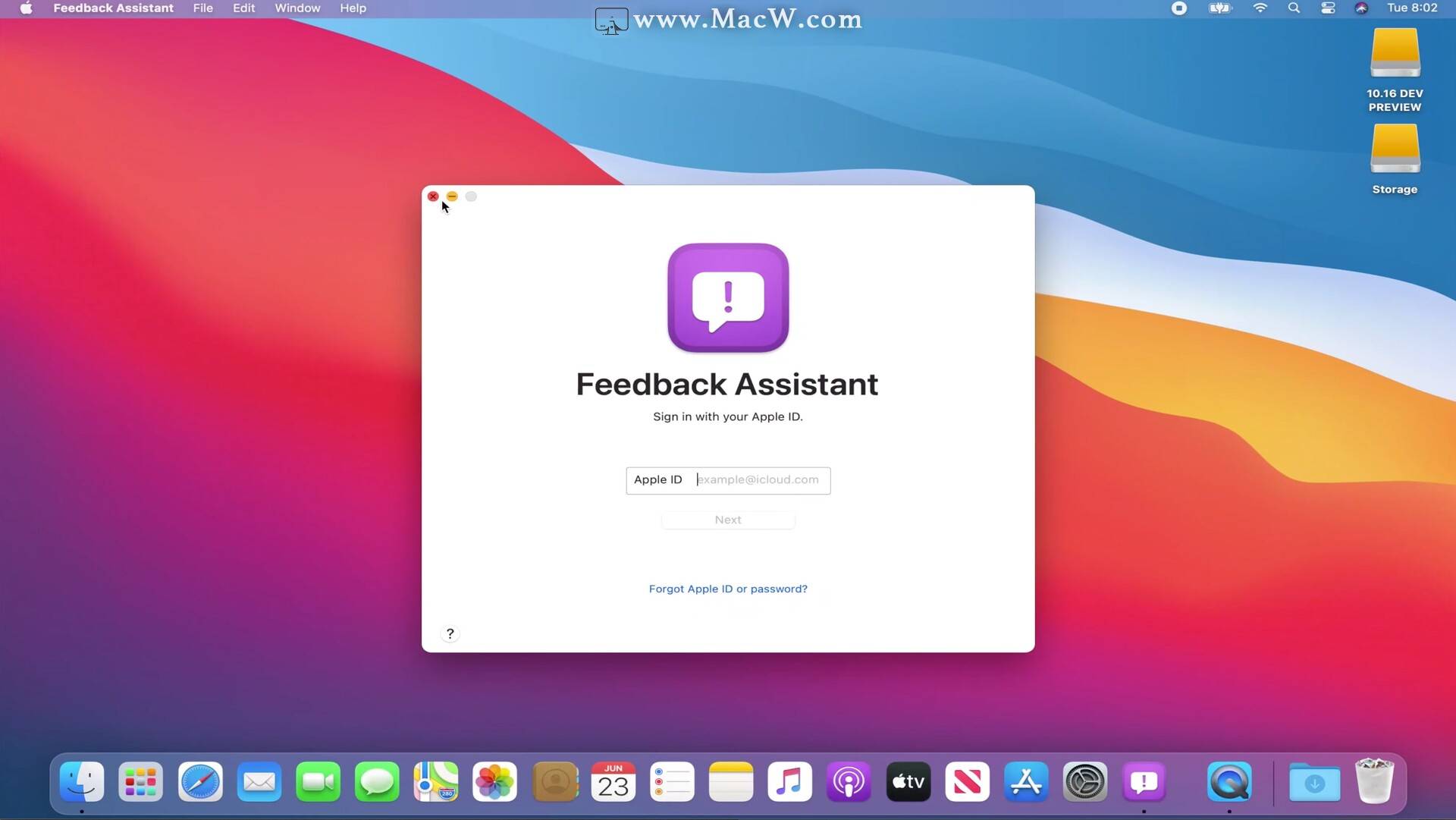
Task: Open Apple TV app in dock
Action: click(908, 782)
